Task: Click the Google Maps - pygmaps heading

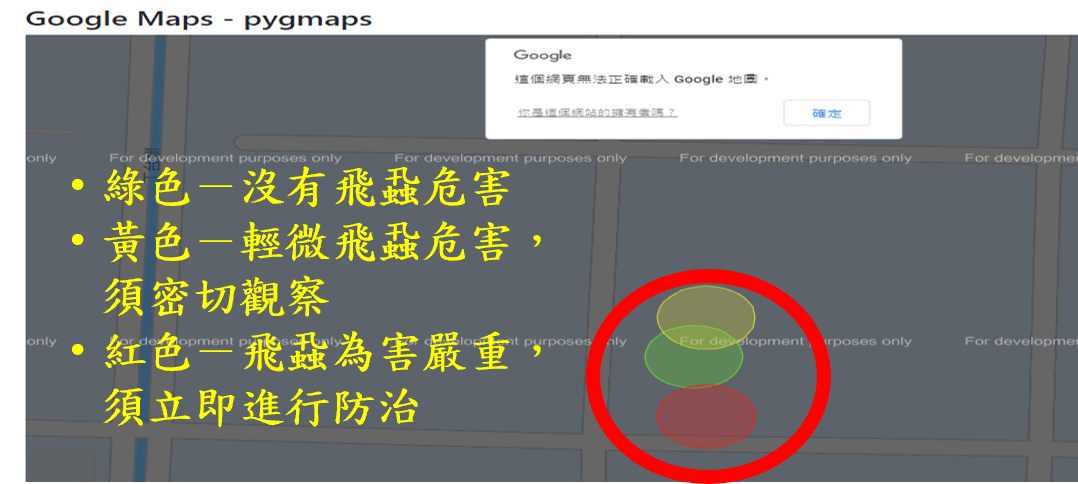Action: (199, 18)
